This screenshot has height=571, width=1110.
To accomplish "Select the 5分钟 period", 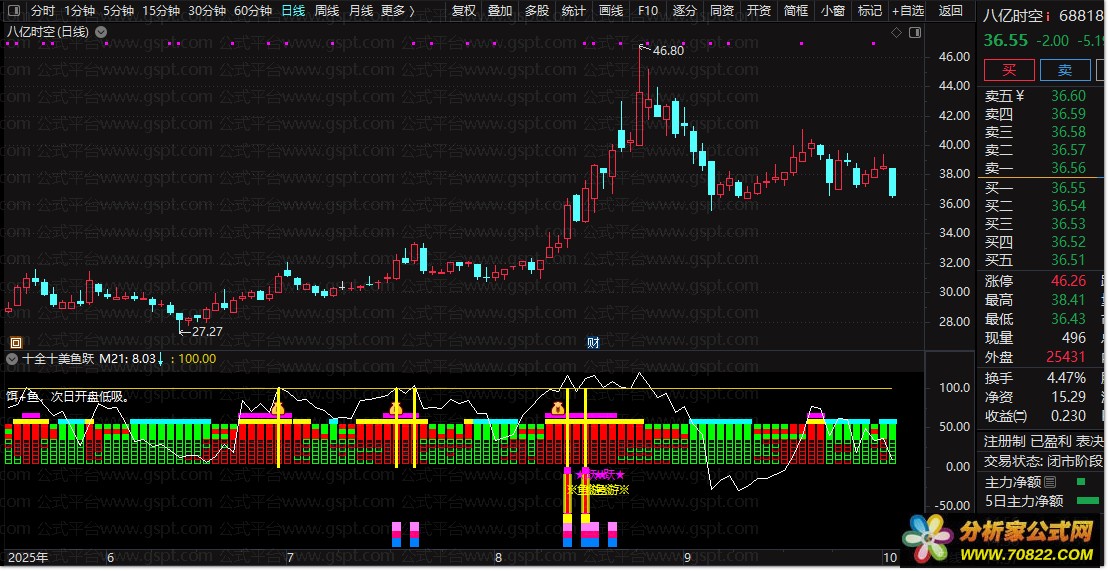I will coord(118,11).
